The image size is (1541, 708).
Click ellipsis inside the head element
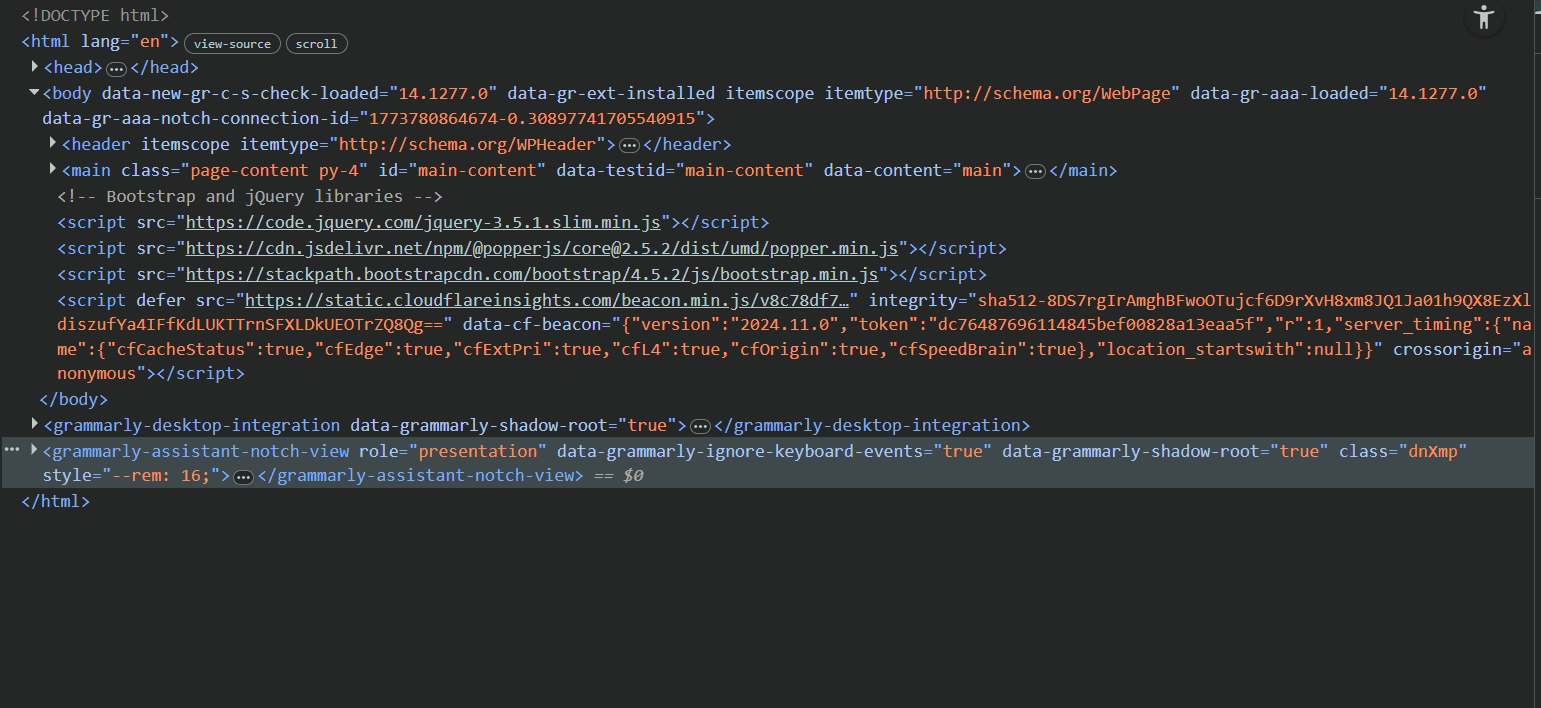coord(117,69)
